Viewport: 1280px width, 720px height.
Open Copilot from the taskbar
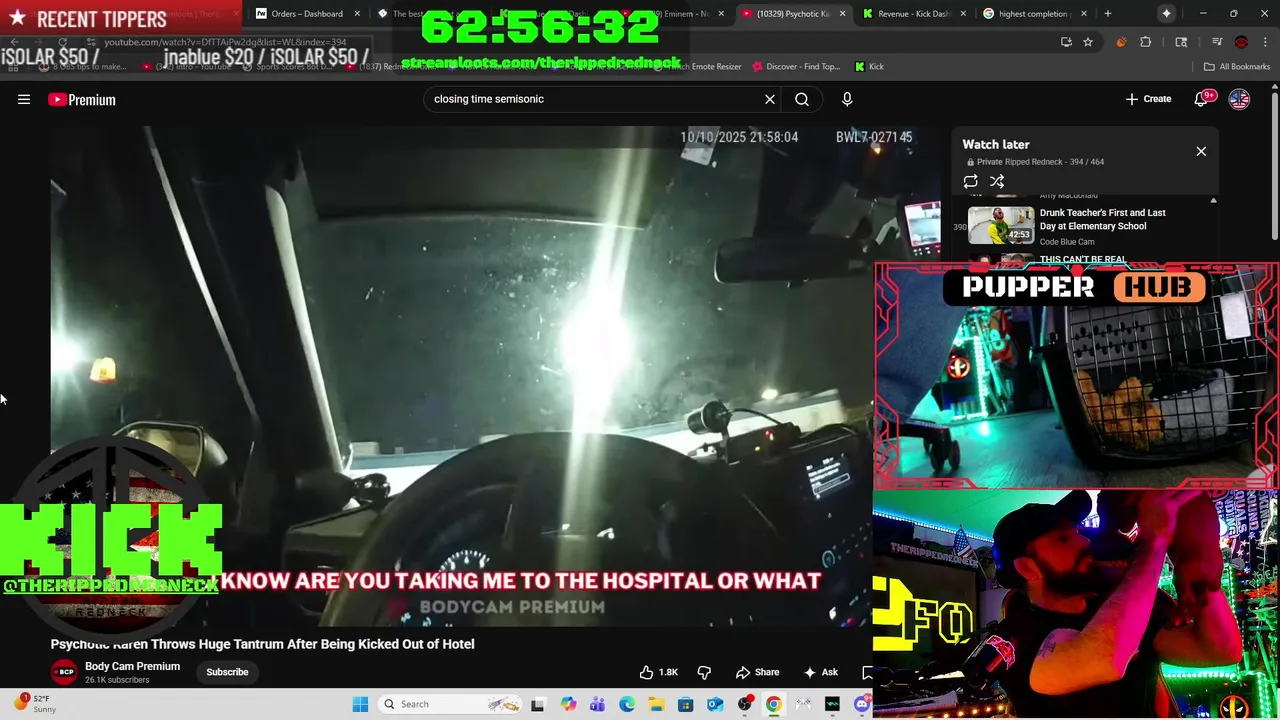tap(568, 704)
